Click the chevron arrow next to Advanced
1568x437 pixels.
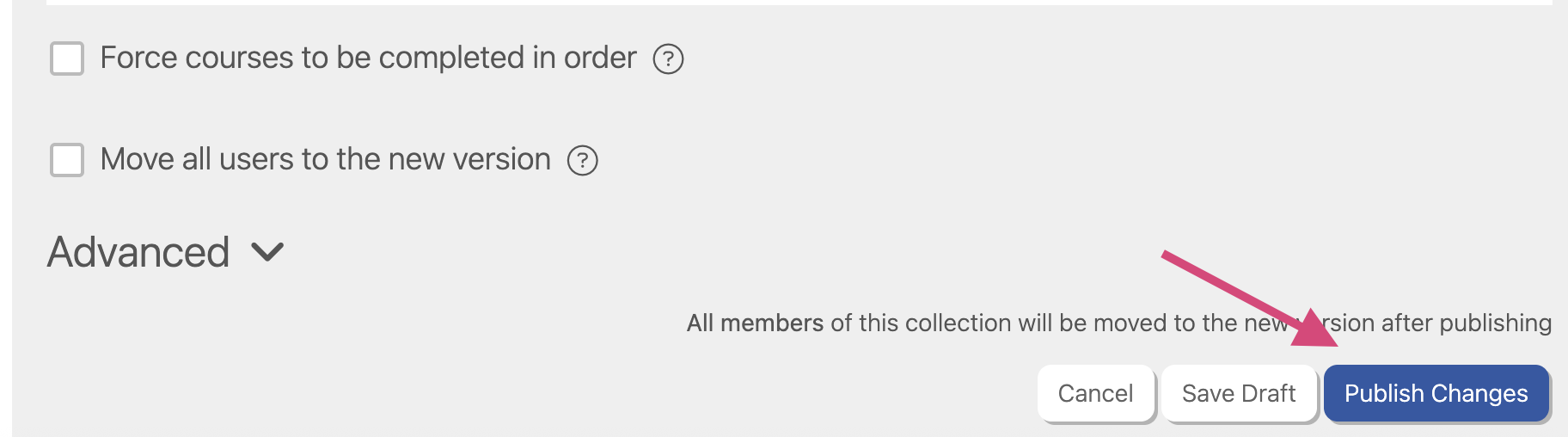click(267, 252)
